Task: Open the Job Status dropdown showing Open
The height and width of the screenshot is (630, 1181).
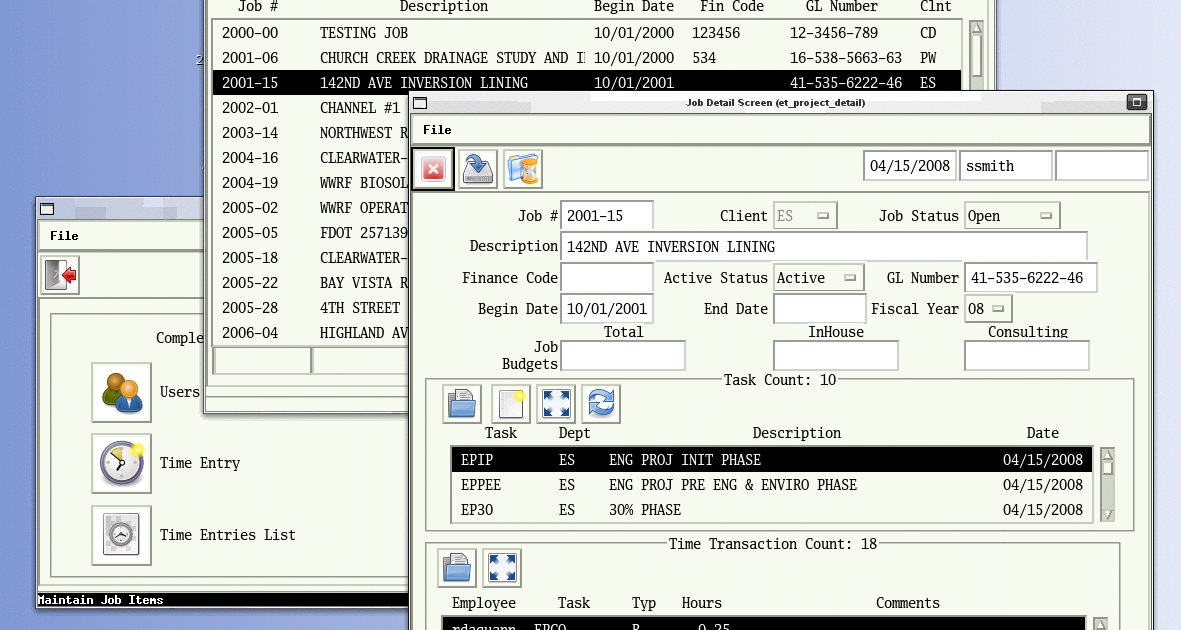Action: click(1046, 214)
